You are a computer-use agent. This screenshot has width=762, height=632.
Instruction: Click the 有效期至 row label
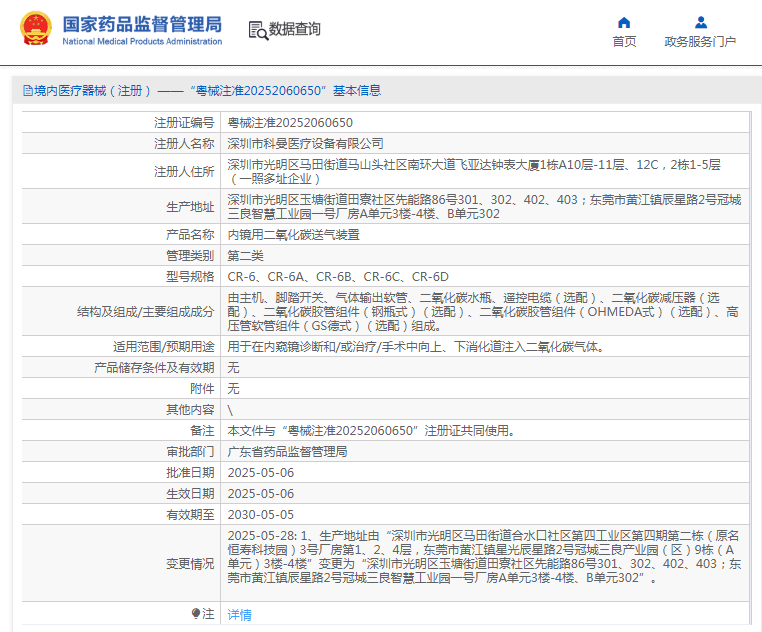(190, 514)
